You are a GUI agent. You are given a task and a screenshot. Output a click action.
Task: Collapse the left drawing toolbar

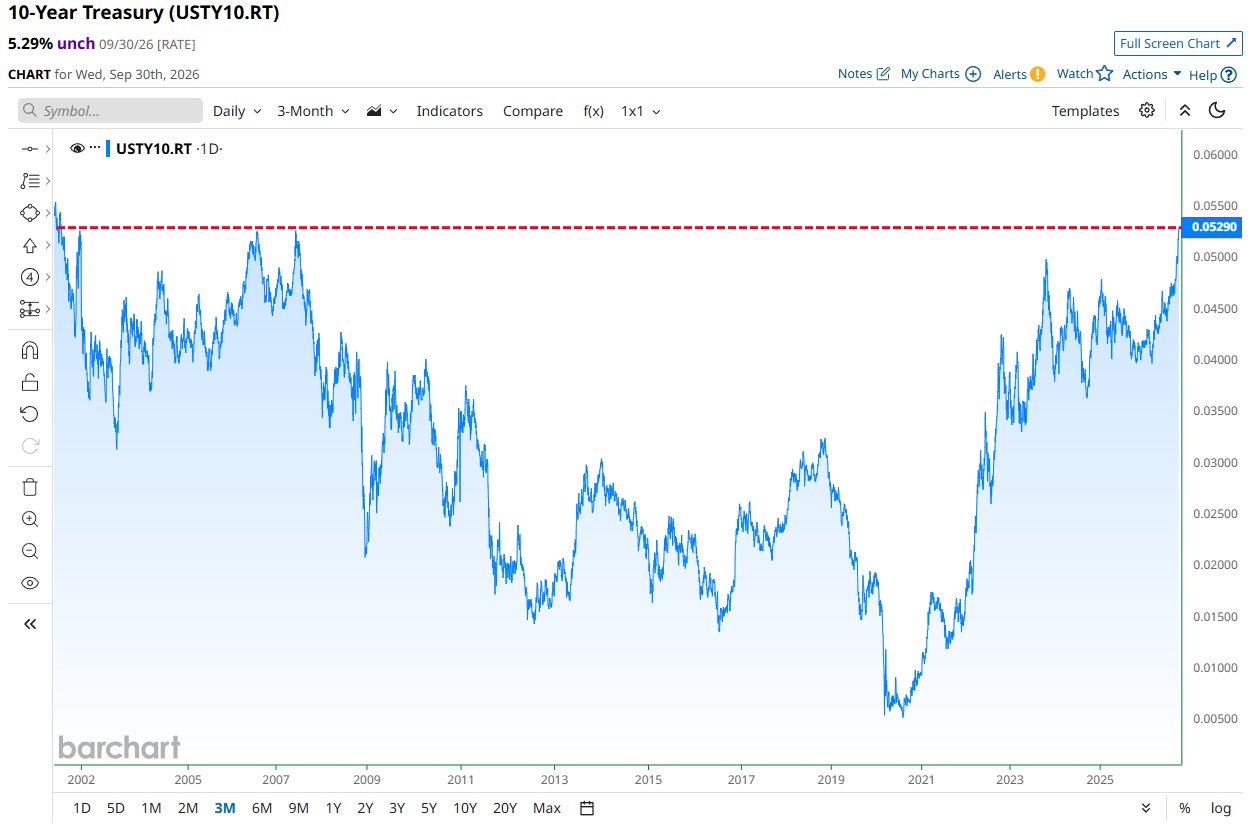click(30, 624)
